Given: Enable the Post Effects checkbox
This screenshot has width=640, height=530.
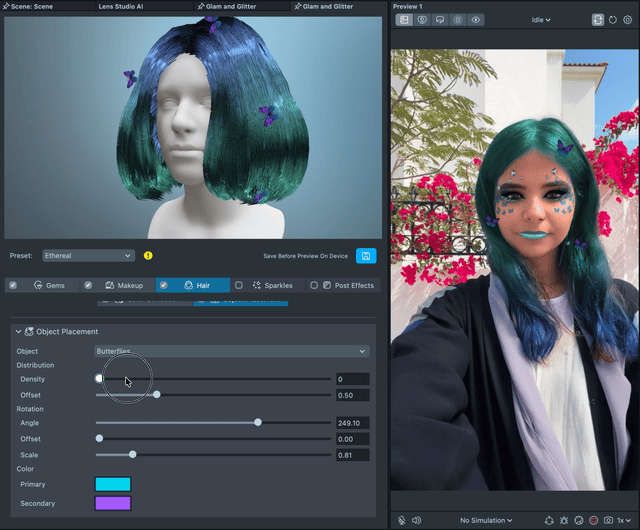Looking at the screenshot, I should tap(314, 285).
